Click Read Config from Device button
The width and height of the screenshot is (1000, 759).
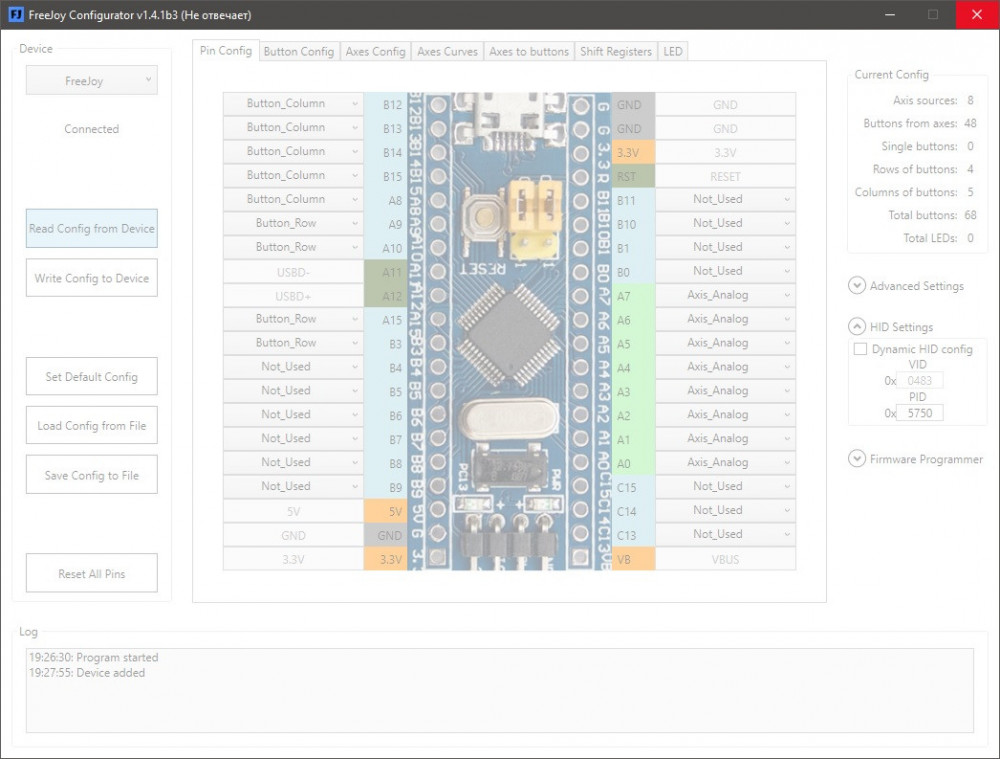91,229
